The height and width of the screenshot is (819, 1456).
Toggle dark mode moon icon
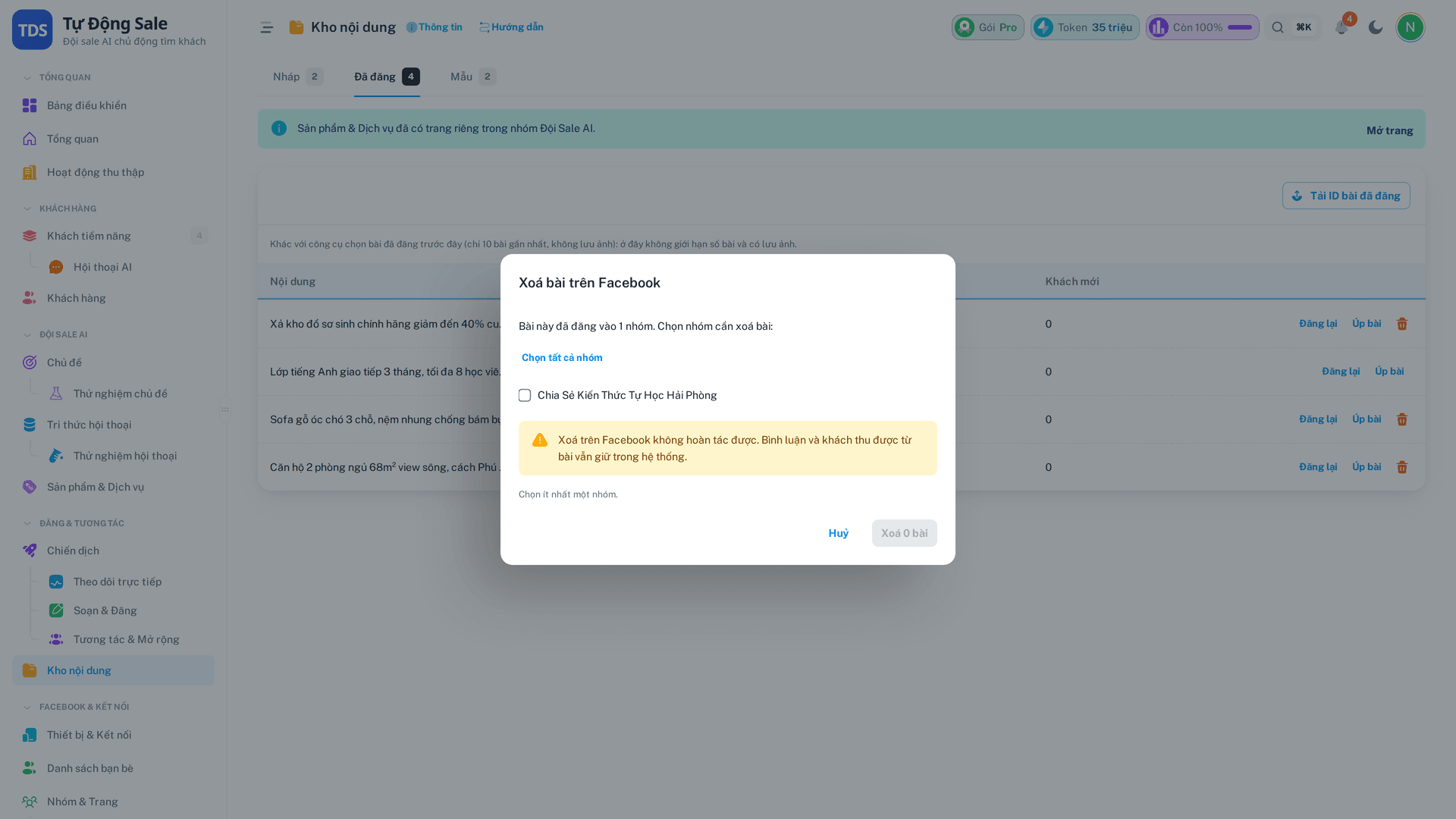tap(1376, 27)
